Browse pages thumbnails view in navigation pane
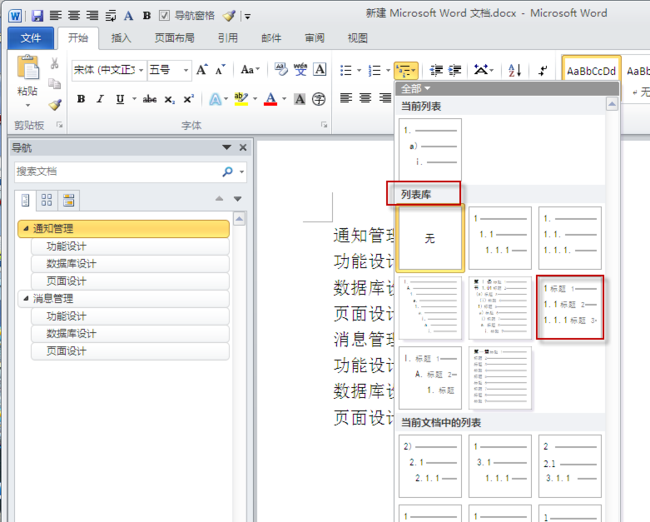Screen dimensions: 650x522 click(47, 200)
